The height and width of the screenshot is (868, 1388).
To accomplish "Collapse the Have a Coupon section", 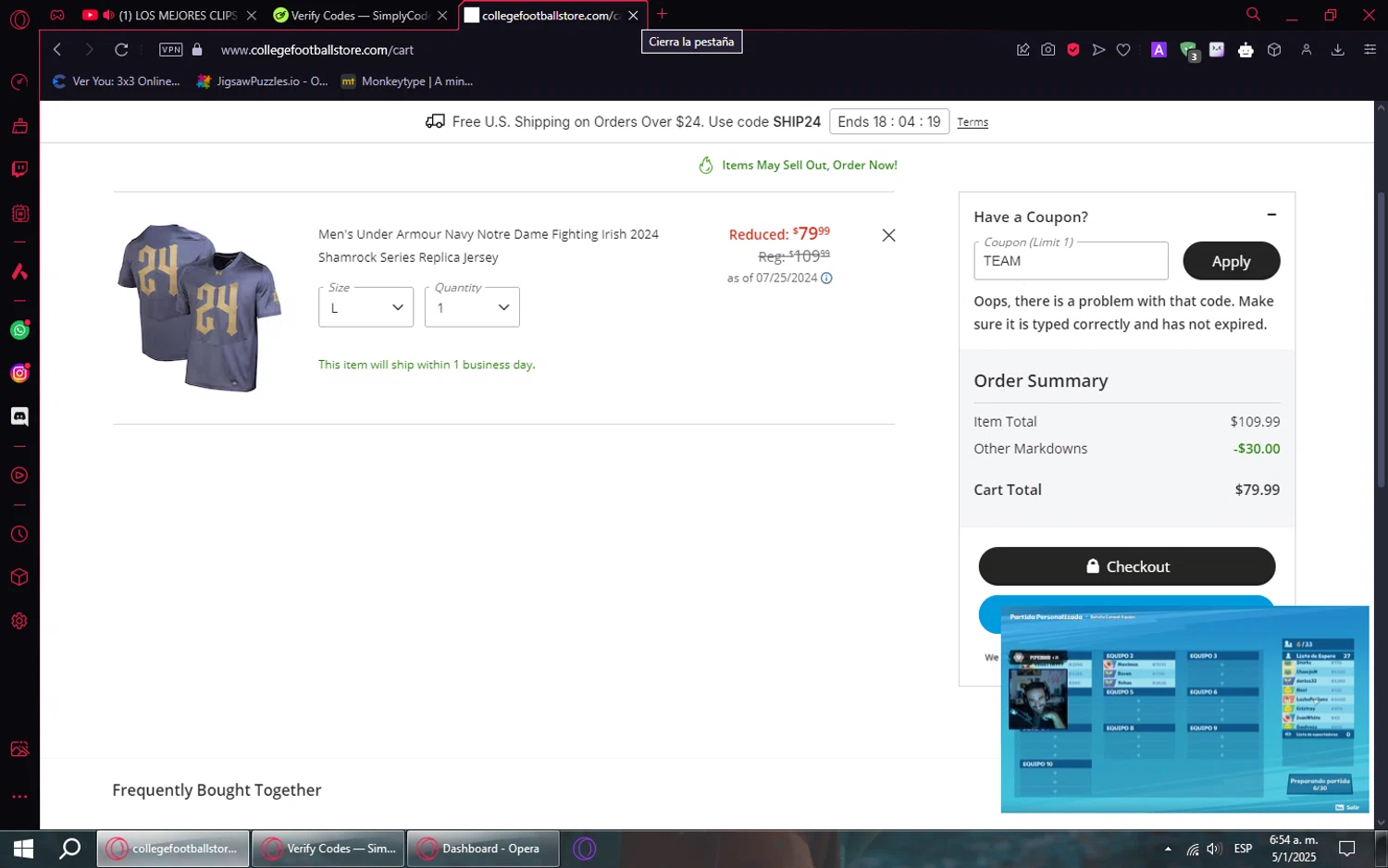I will coord(1271,215).
